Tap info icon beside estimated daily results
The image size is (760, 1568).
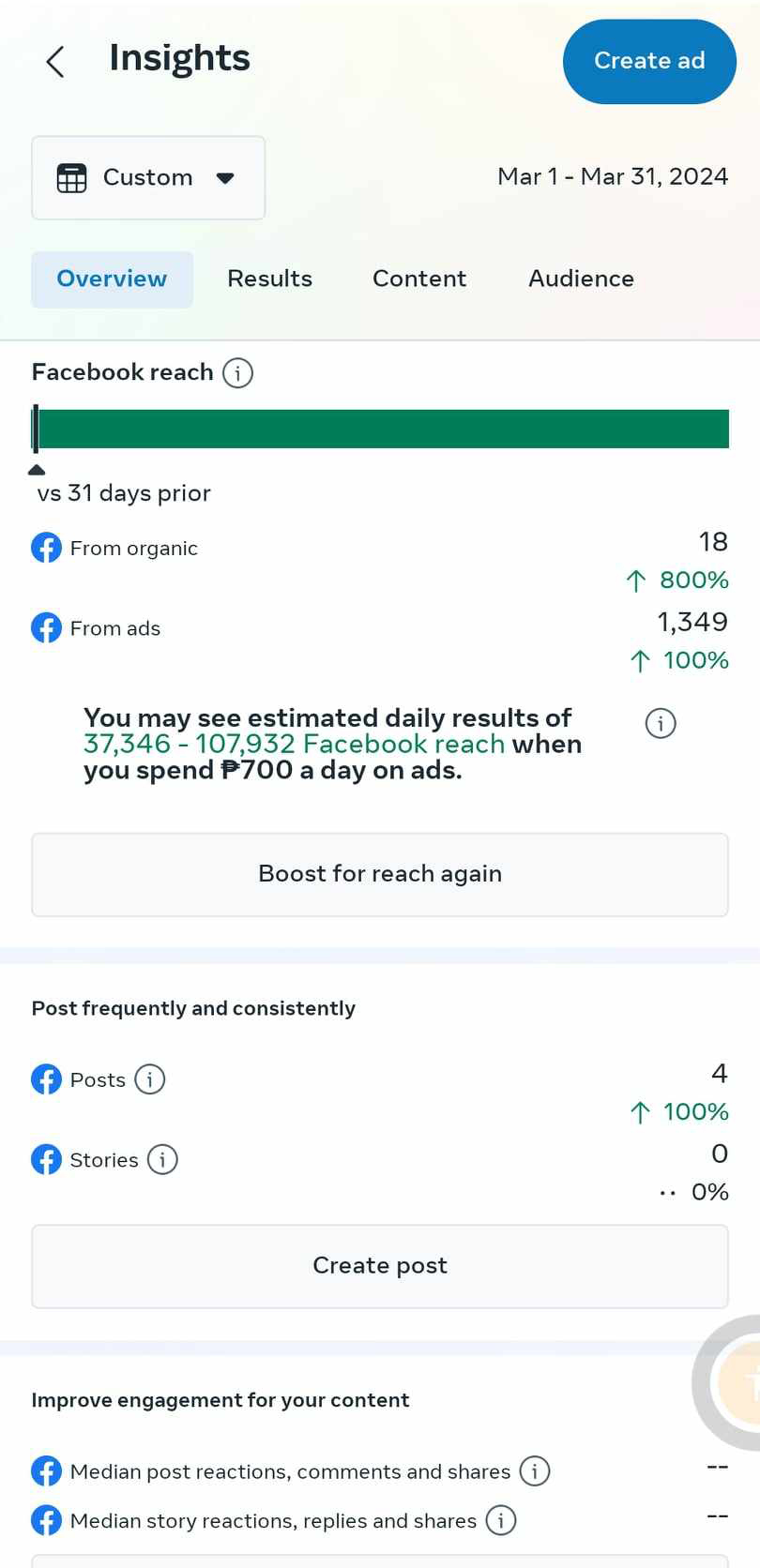[661, 723]
